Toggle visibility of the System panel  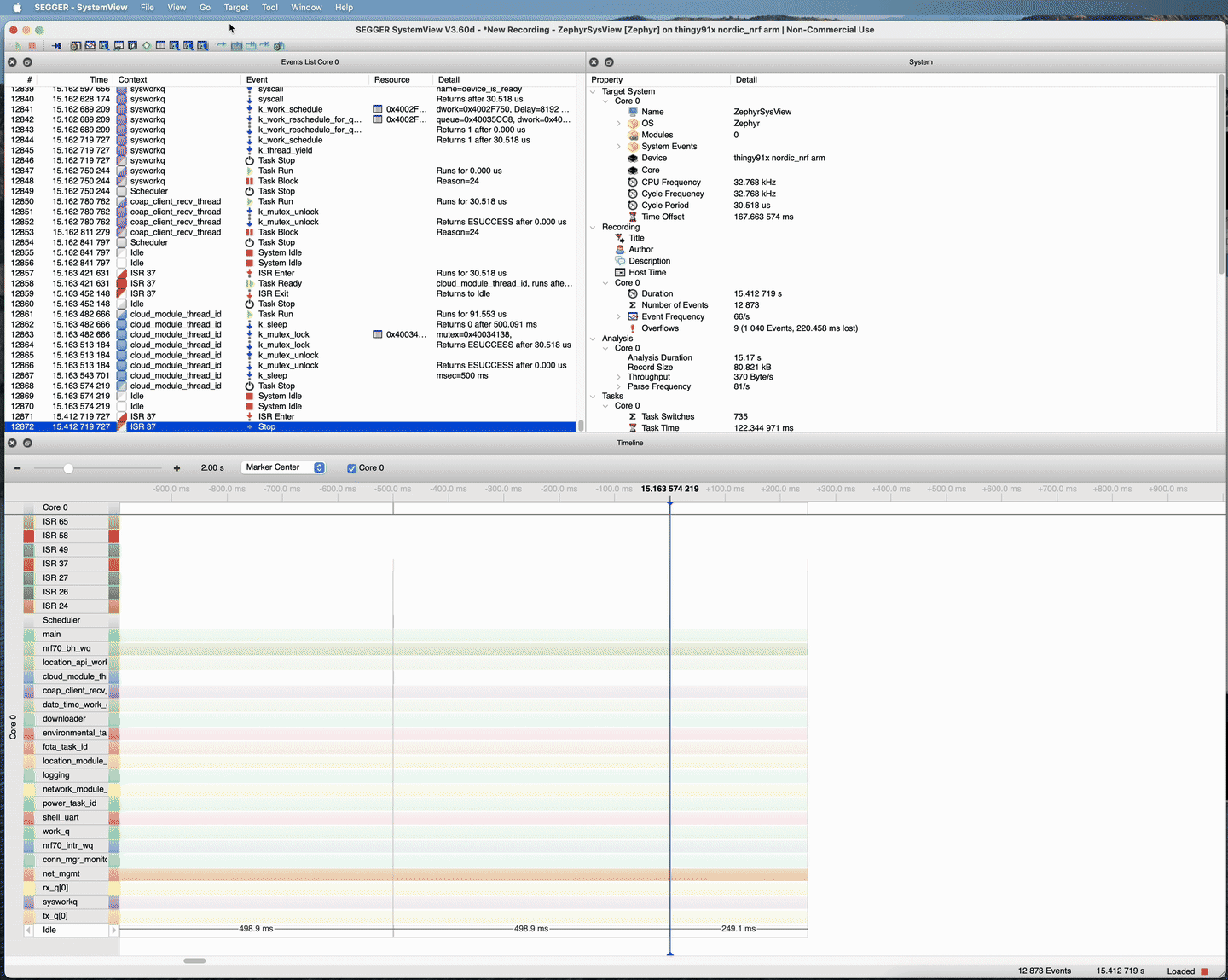594,61
